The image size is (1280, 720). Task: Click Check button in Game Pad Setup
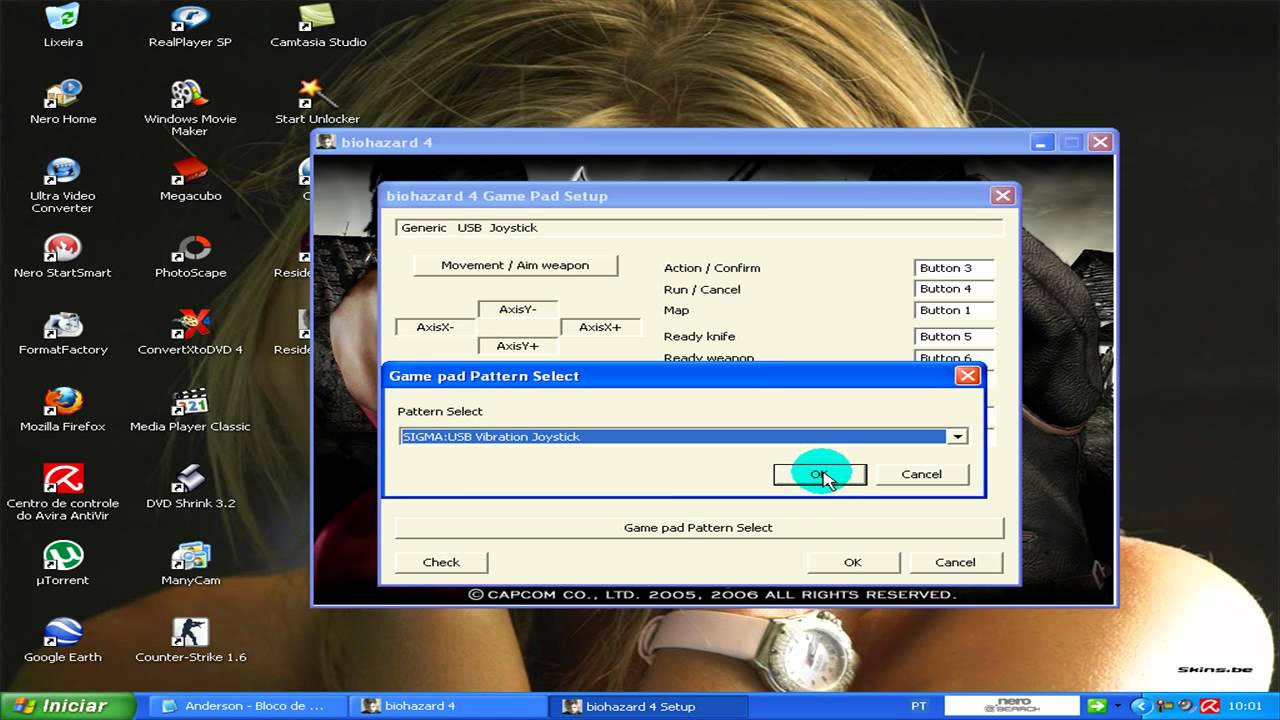click(441, 562)
